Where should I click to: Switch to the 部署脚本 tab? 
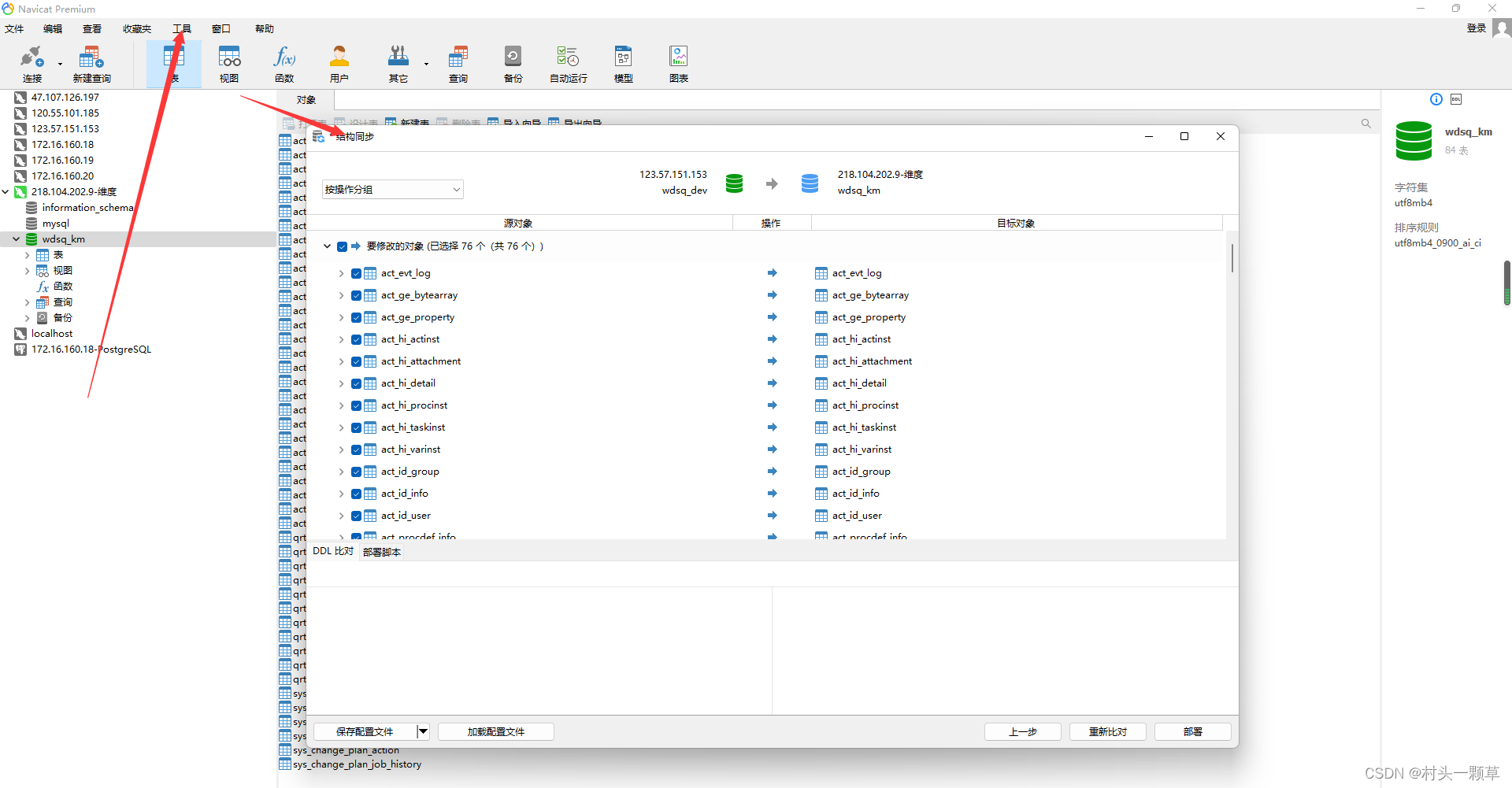[x=382, y=552]
